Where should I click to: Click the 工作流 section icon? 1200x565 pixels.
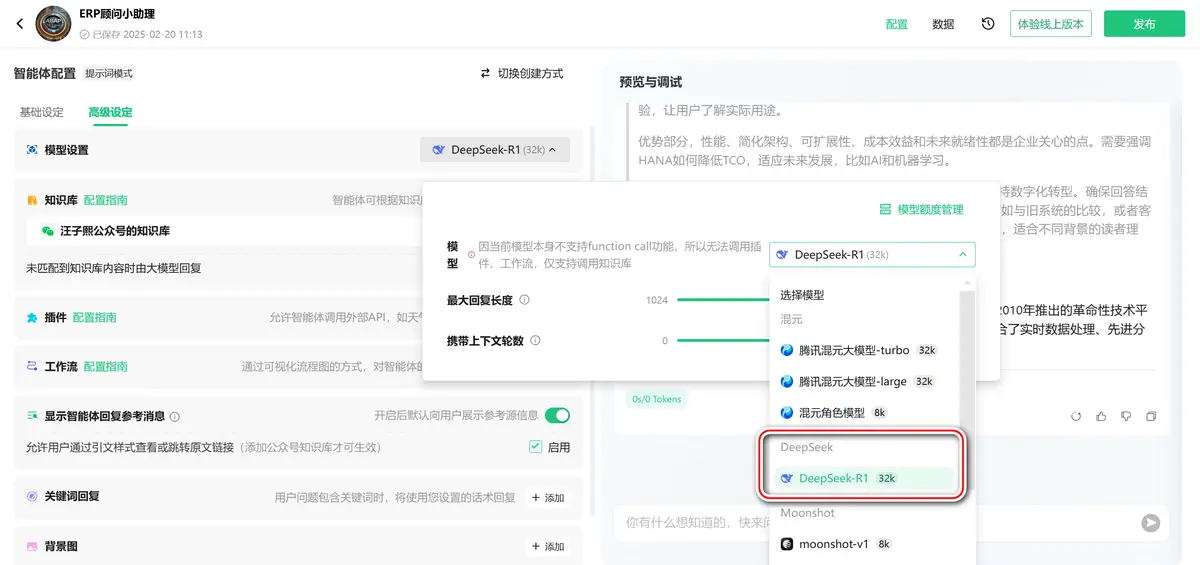[32, 367]
